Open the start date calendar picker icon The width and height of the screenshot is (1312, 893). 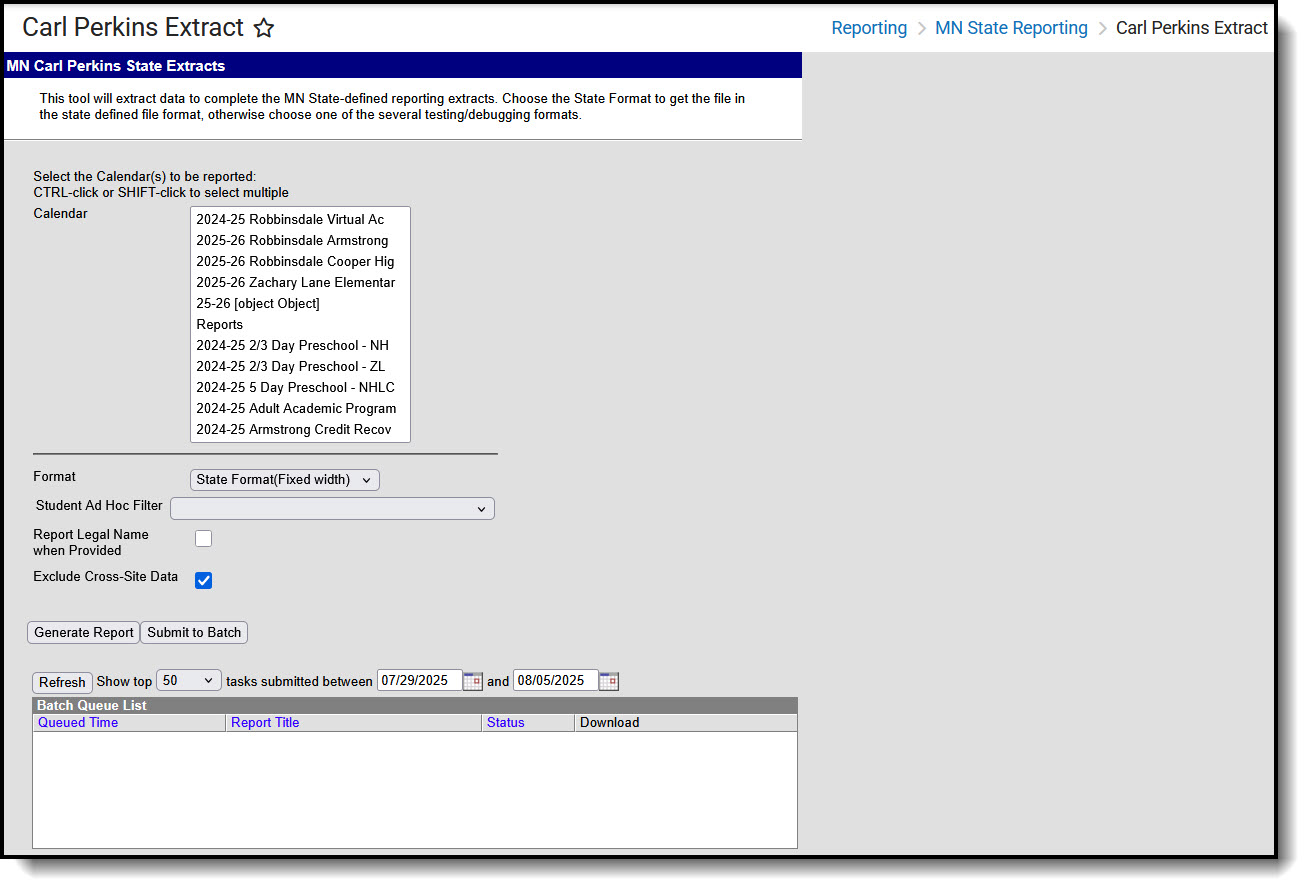[473, 681]
